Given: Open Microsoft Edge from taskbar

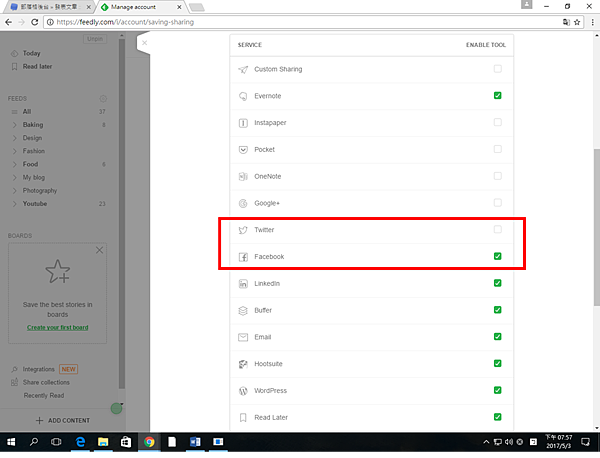Looking at the screenshot, I should point(80,442).
